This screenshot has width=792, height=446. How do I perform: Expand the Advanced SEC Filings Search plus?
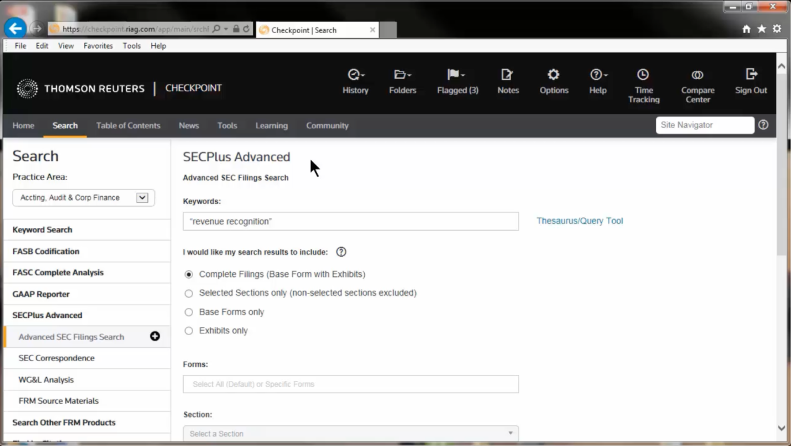[x=155, y=337]
